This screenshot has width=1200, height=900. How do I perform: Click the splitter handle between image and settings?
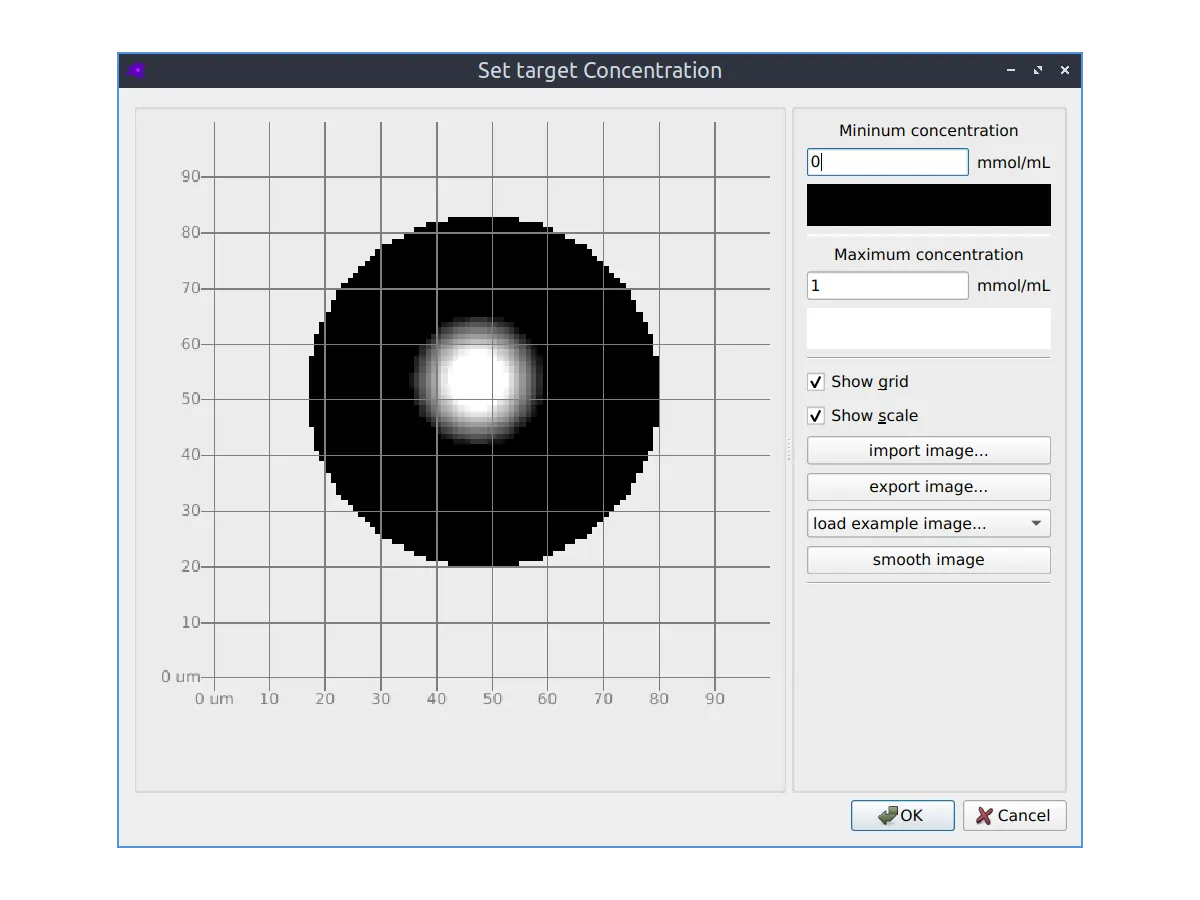789,450
